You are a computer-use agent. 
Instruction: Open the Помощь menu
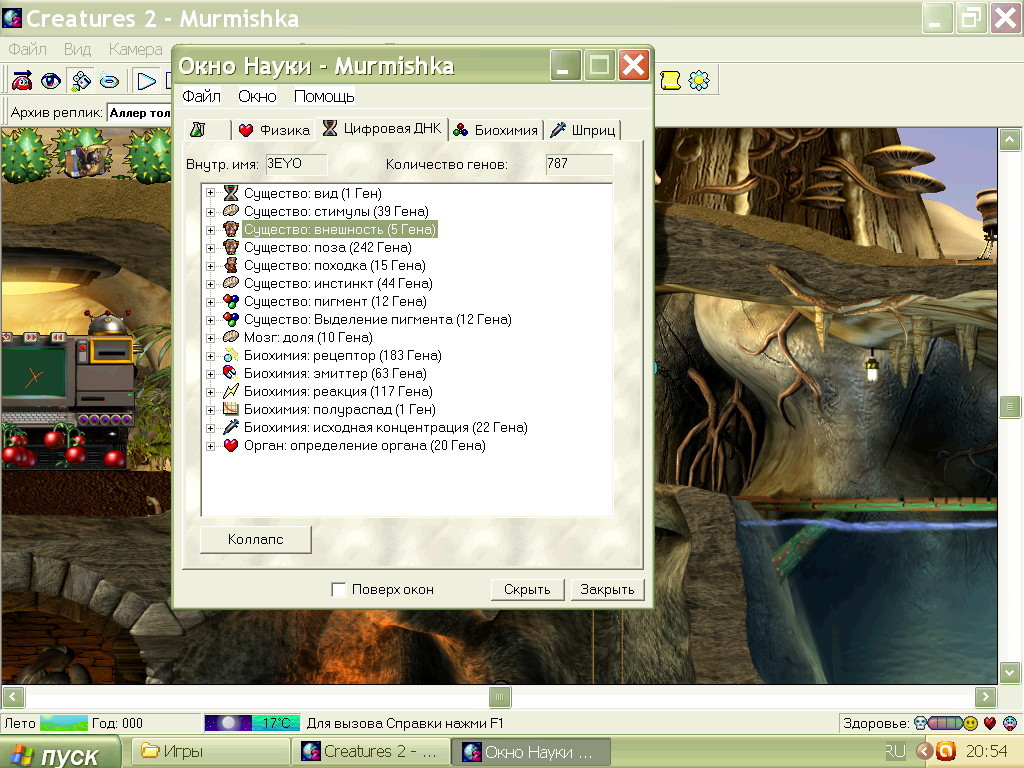(x=324, y=97)
